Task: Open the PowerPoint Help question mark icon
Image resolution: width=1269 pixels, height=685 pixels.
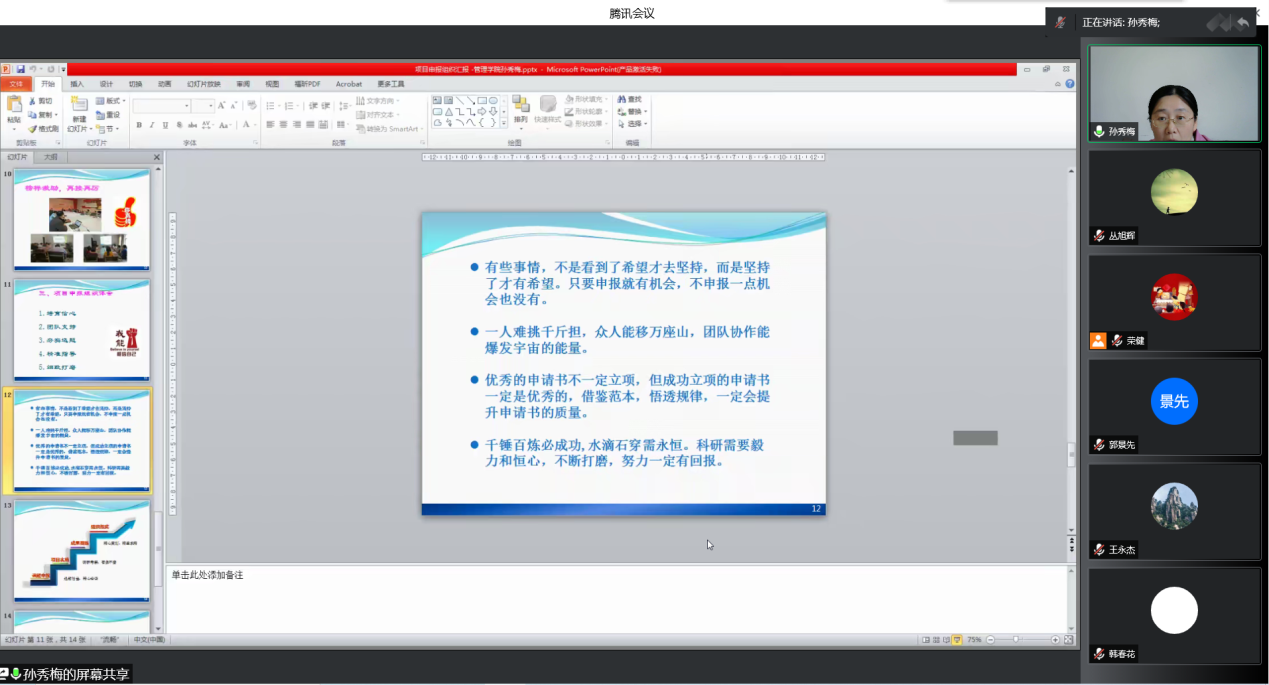Action: pos(1070,84)
